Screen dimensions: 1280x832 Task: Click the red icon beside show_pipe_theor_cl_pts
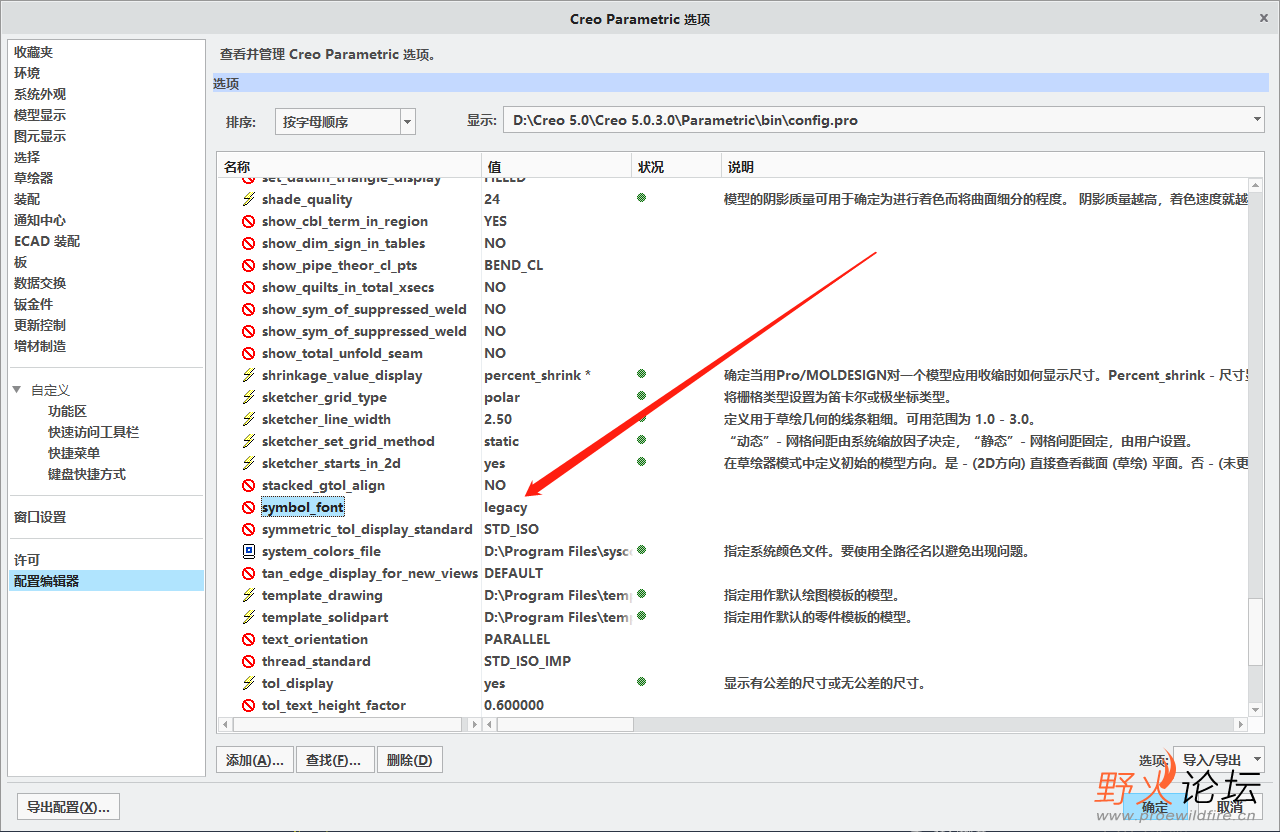(x=249, y=265)
